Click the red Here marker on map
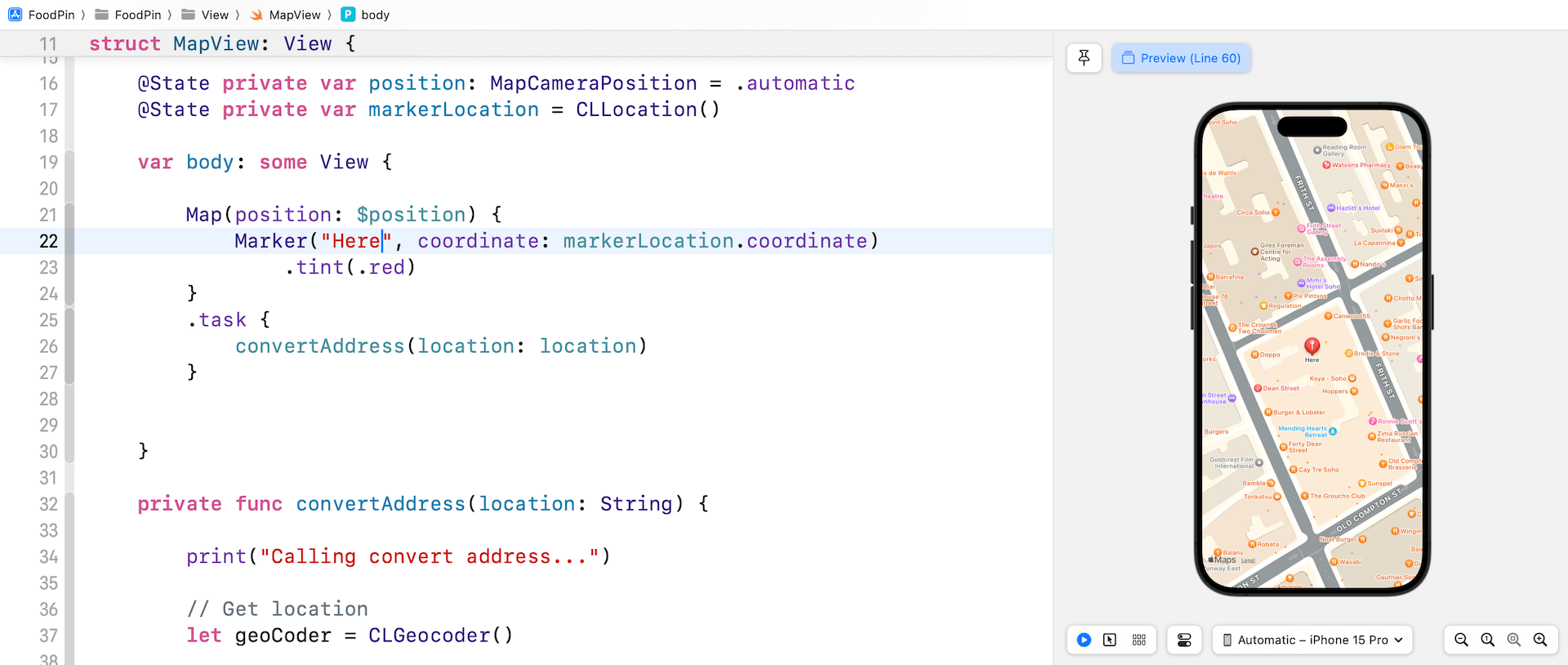 [x=1312, y=346]
